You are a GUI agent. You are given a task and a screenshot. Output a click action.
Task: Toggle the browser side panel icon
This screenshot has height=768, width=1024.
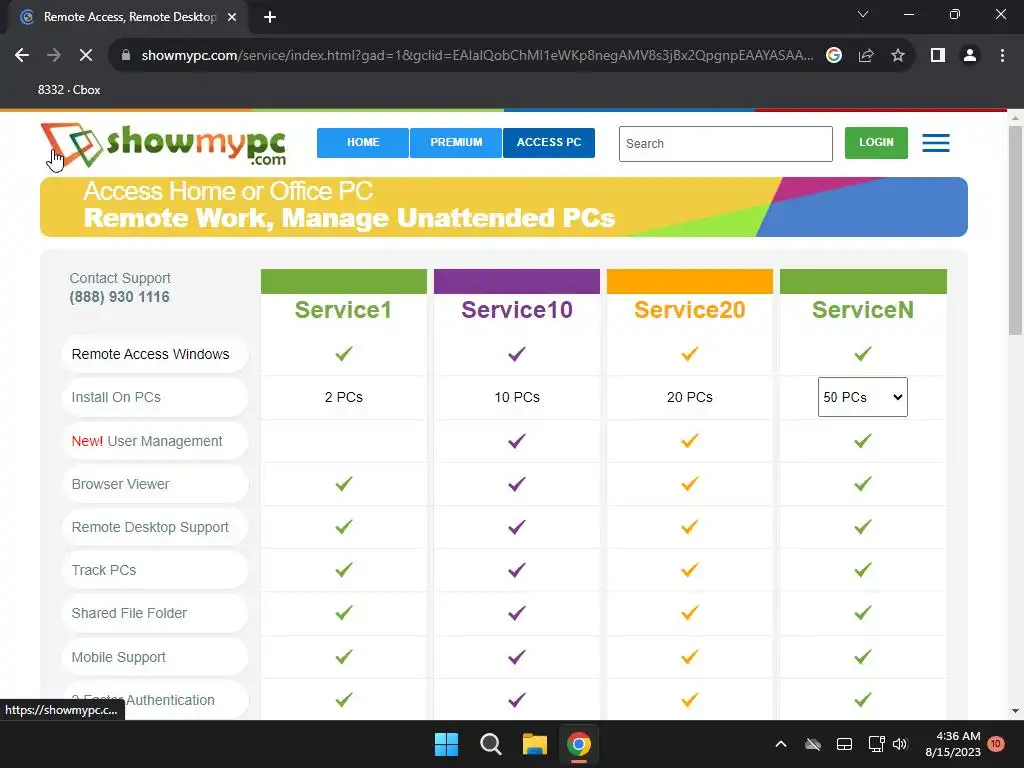[937, 56]
